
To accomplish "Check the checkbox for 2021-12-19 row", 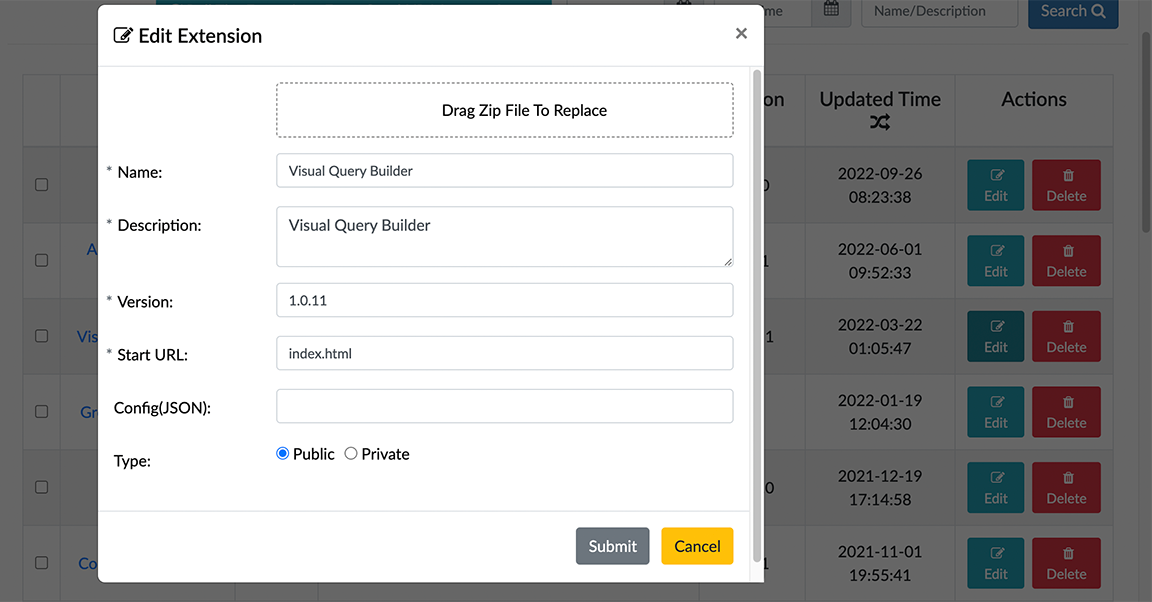I will [41, 487].
